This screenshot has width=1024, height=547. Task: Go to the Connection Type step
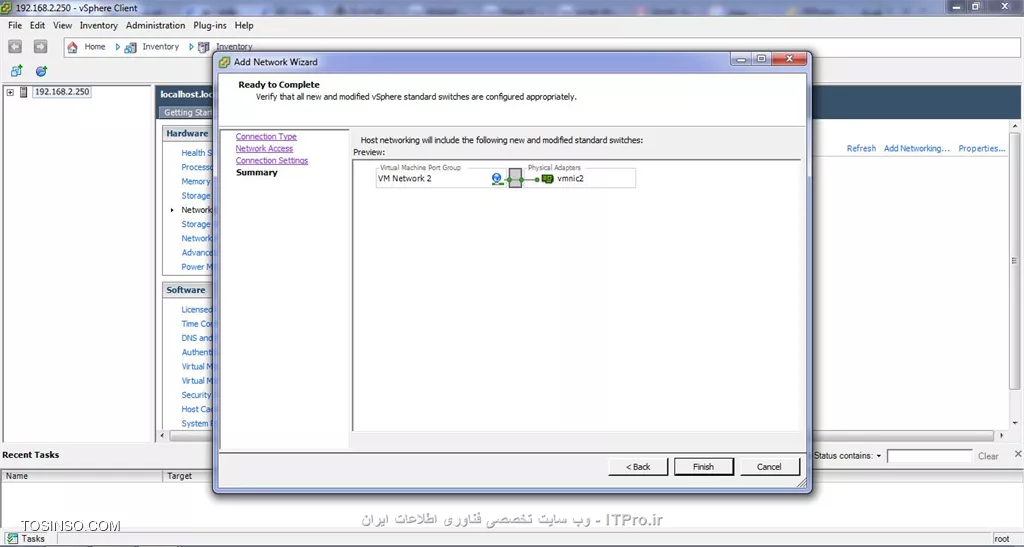click(x=266, y=136)
